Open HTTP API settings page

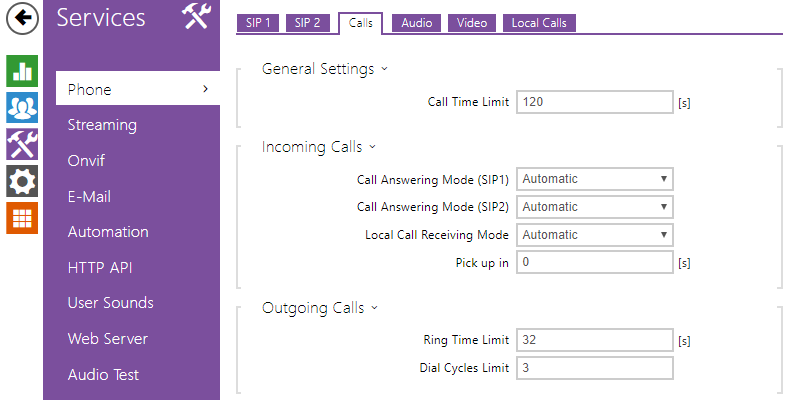(100, 267)
